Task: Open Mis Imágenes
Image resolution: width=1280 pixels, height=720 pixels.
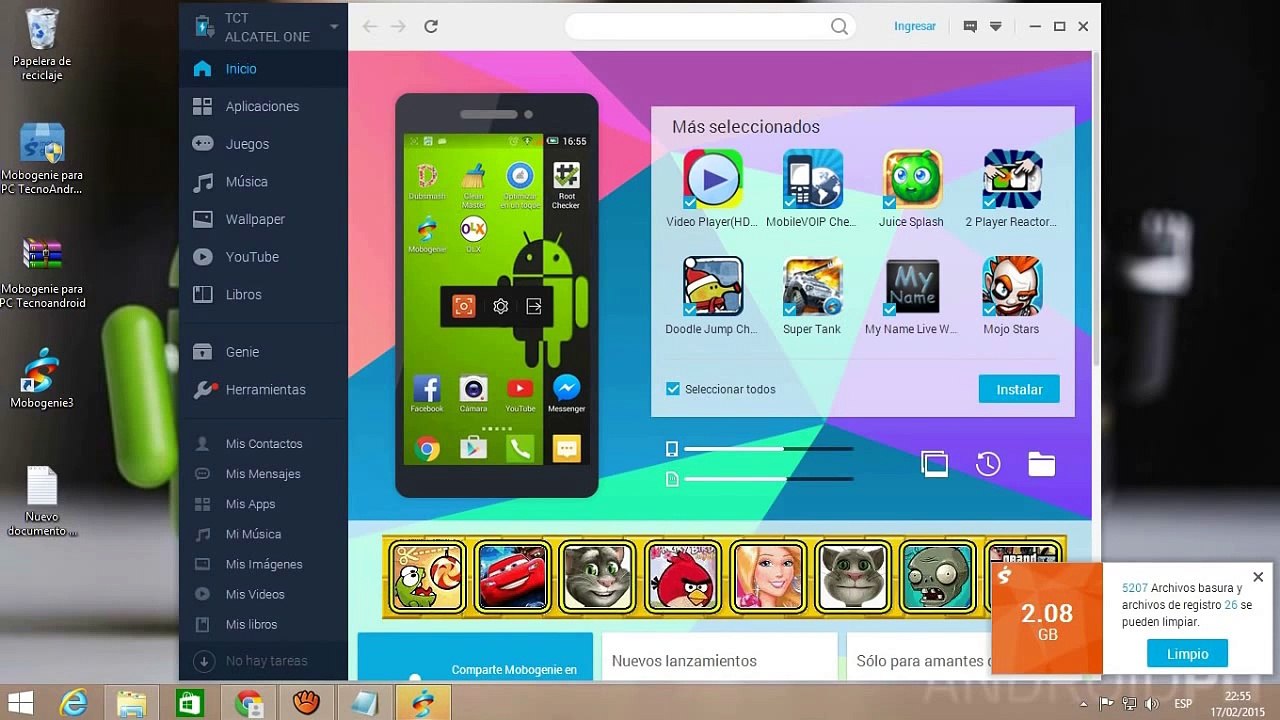Action: point(263,564)
